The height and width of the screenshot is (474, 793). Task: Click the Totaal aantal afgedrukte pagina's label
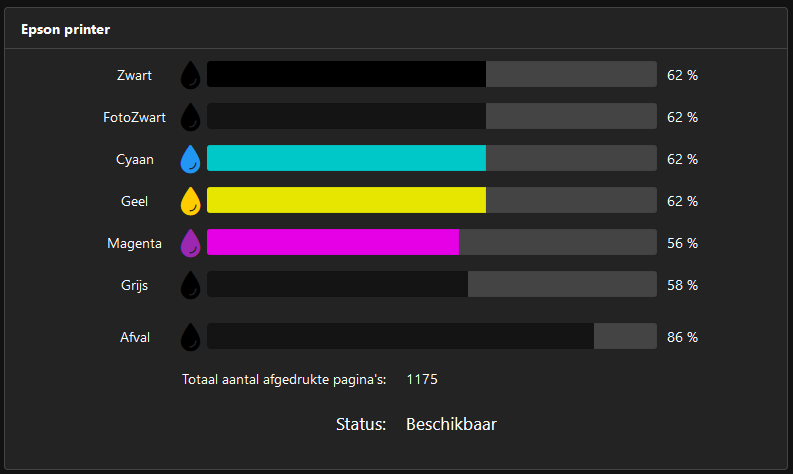point(284,380)
